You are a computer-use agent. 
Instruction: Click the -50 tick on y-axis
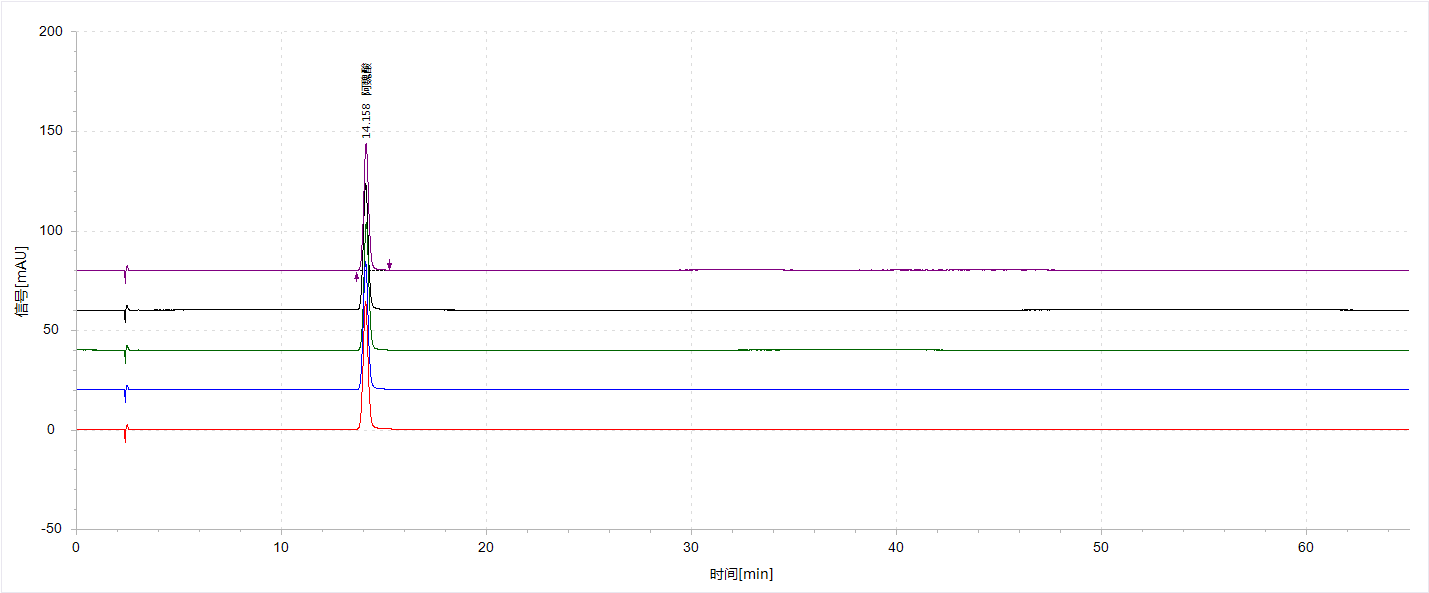pyautogui.click(x=50, y=529)
